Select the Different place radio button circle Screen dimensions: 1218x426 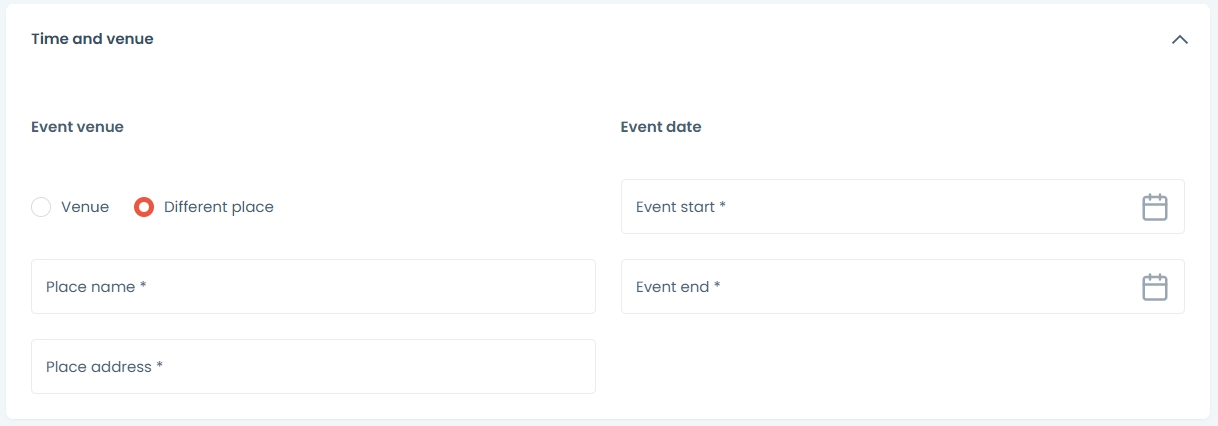[144, 207]
